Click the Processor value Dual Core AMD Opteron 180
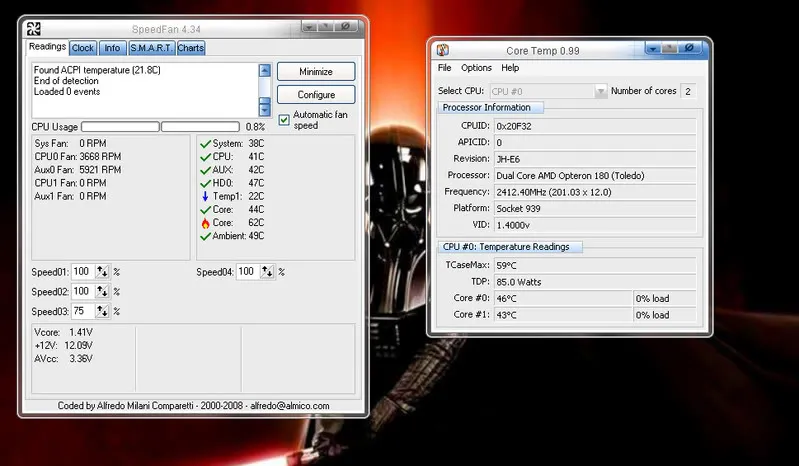Image resolution: width=799 pixels, height=466 pixels. click(x=595, y=176)
